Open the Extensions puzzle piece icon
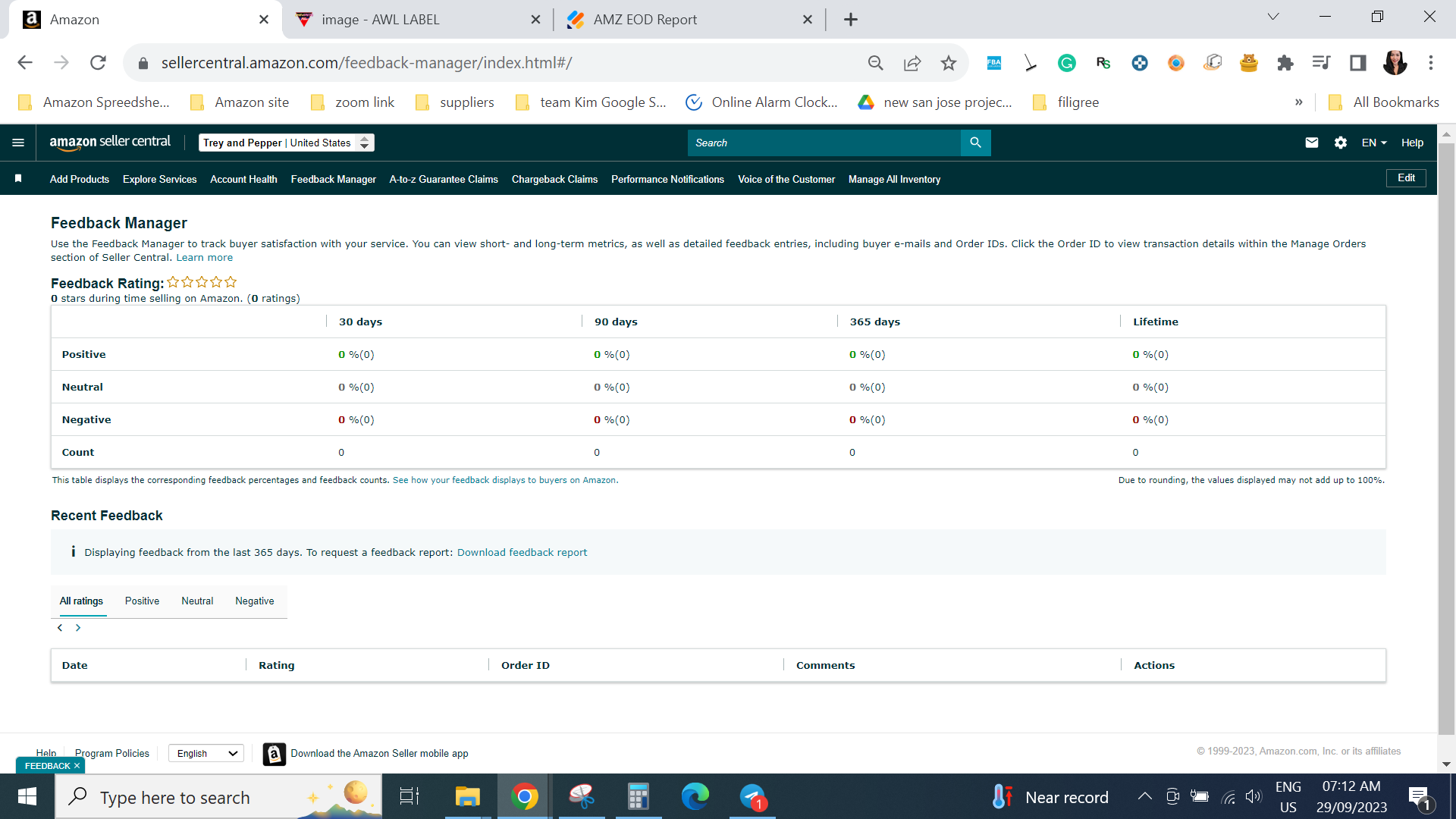Screen dimensions: 1456x819 tap(1285, 63)
